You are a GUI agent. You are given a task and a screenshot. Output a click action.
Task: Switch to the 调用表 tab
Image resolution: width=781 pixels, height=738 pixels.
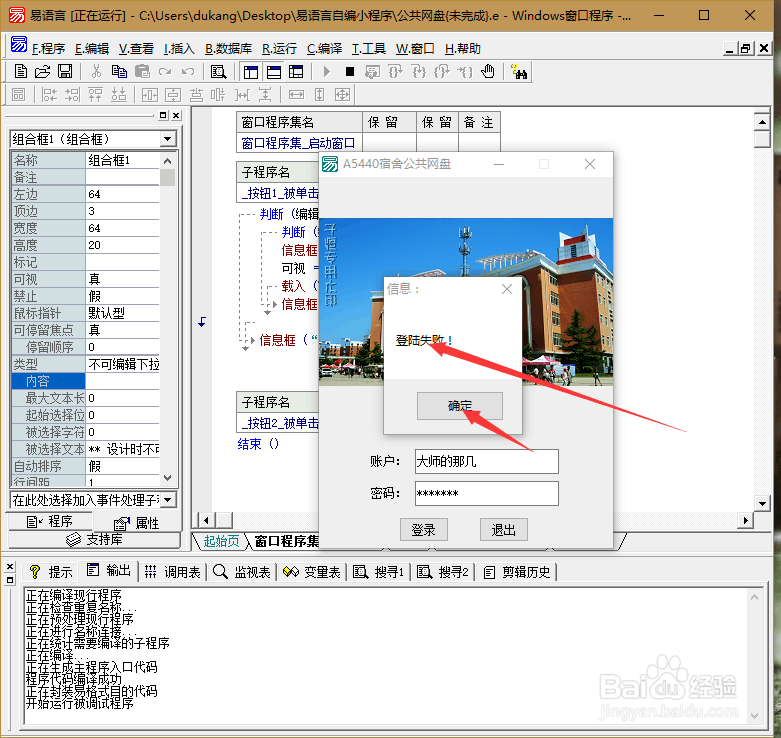click(x=172, y=572)
